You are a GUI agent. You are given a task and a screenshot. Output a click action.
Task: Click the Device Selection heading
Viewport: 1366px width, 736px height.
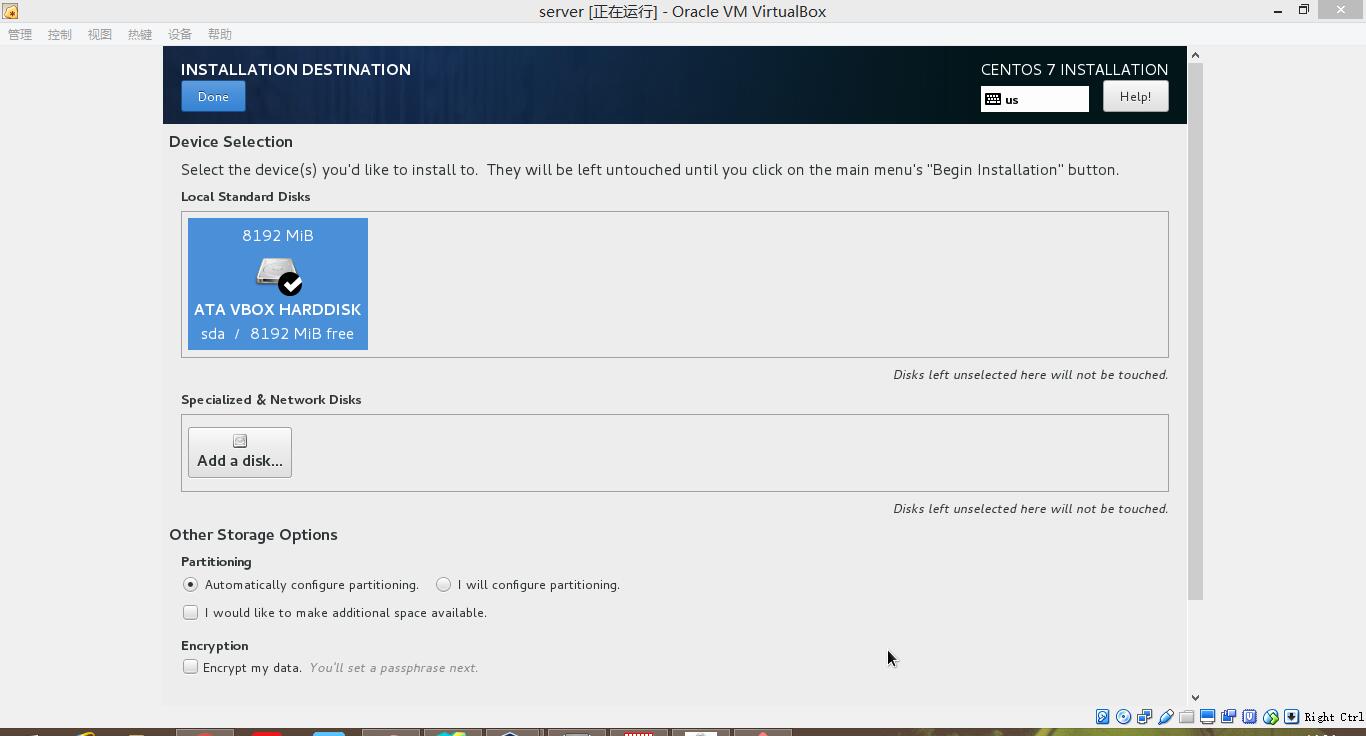pyautogui.click(x=231, y=142)
